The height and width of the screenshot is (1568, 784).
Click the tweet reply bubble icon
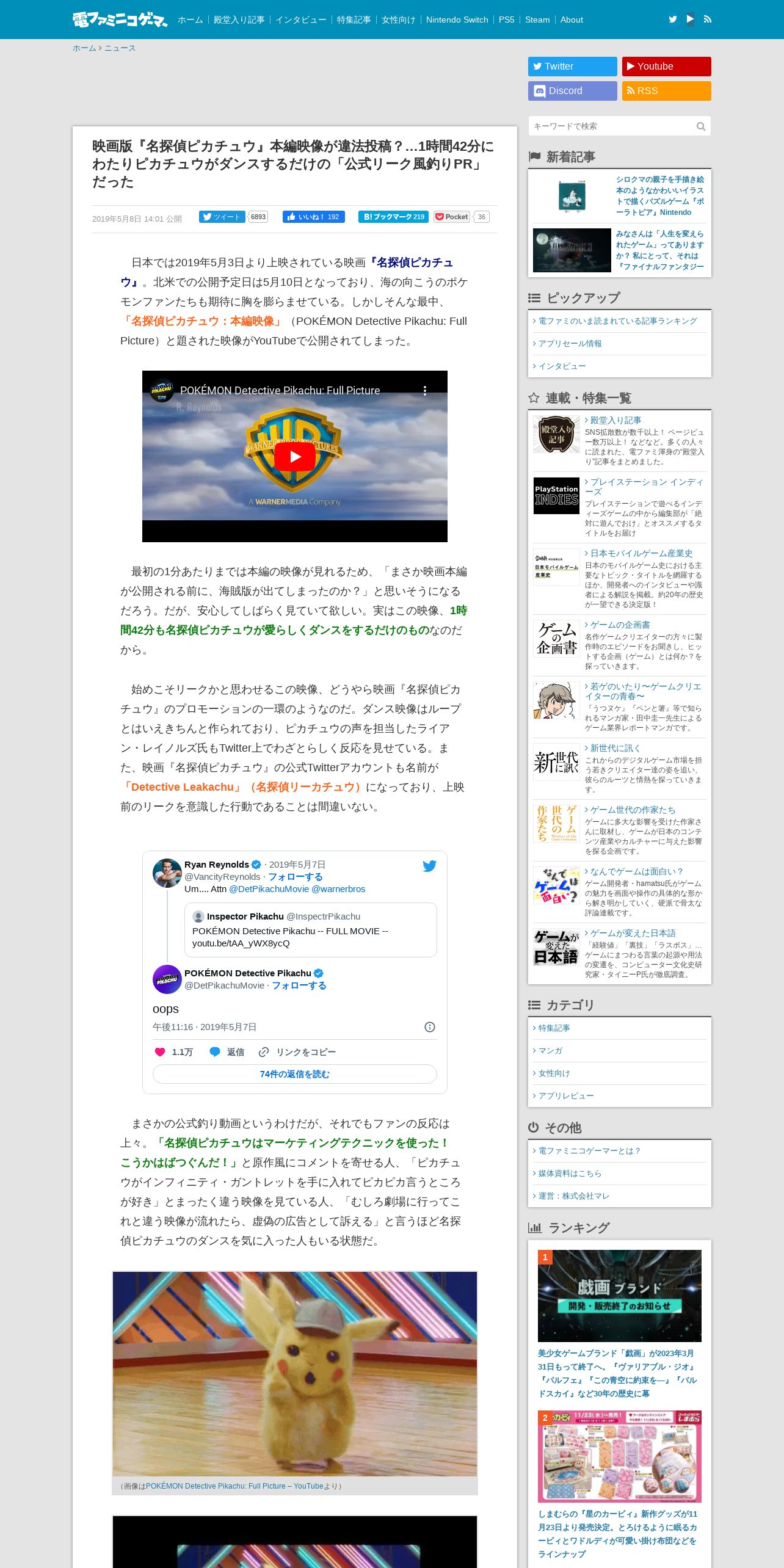pos(215,1052)
